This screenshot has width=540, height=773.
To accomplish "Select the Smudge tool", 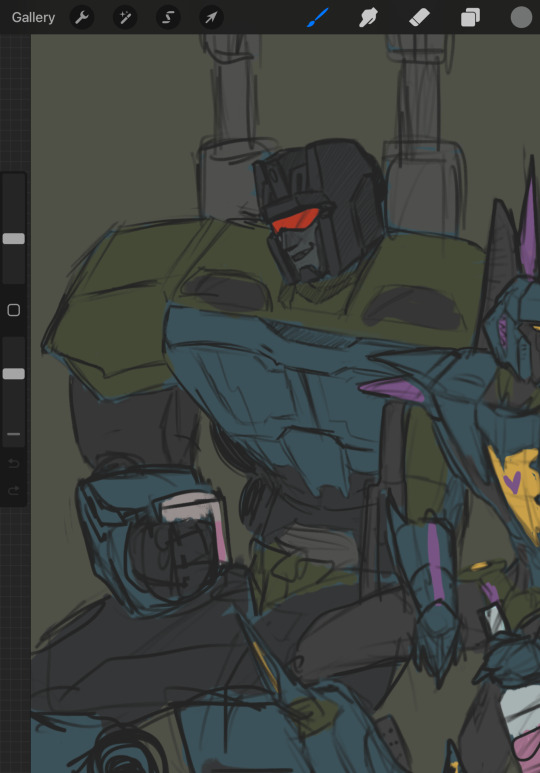I will click(x=368, y=17).
